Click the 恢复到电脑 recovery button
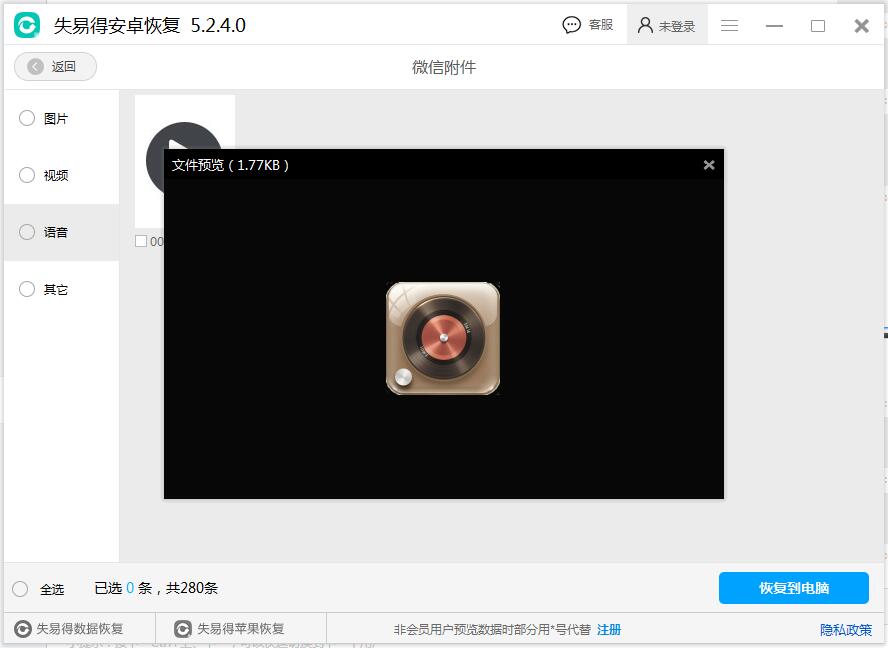Image resolution: width=888 pixels, height=648 pixels. click(793, 588)
